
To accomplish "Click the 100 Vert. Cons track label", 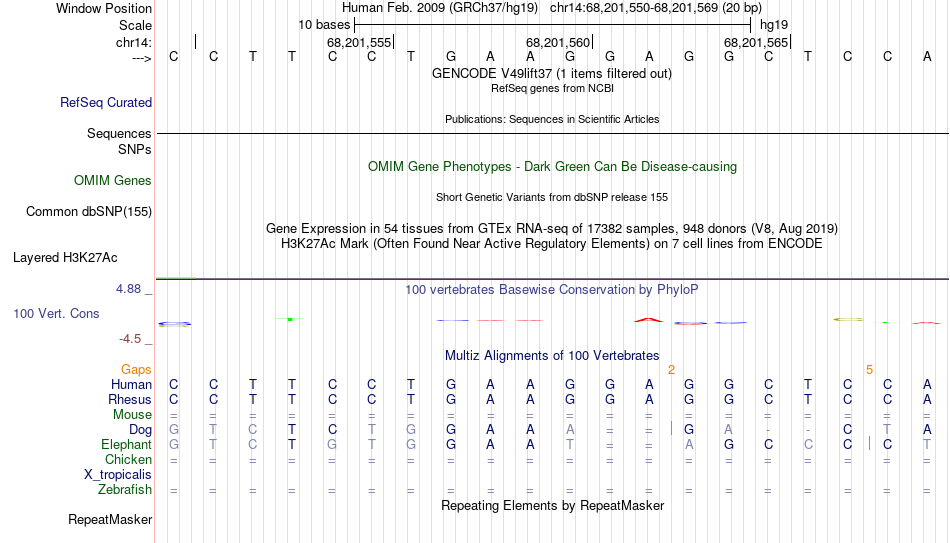I will [x=56, y=313].
